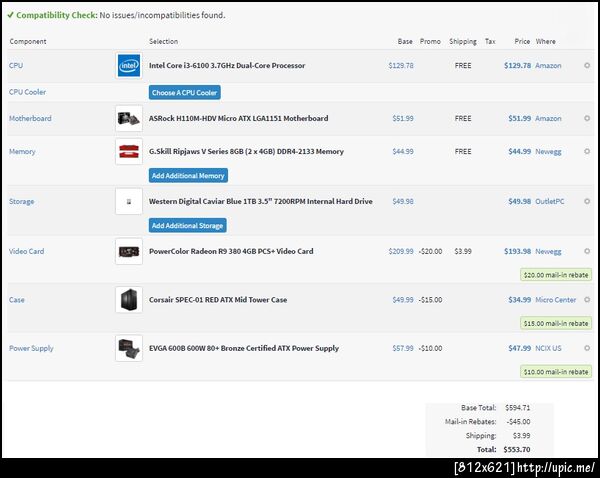Click the $20.00 mail-in rebate badge
600x478 pixels.
[556, 275]
